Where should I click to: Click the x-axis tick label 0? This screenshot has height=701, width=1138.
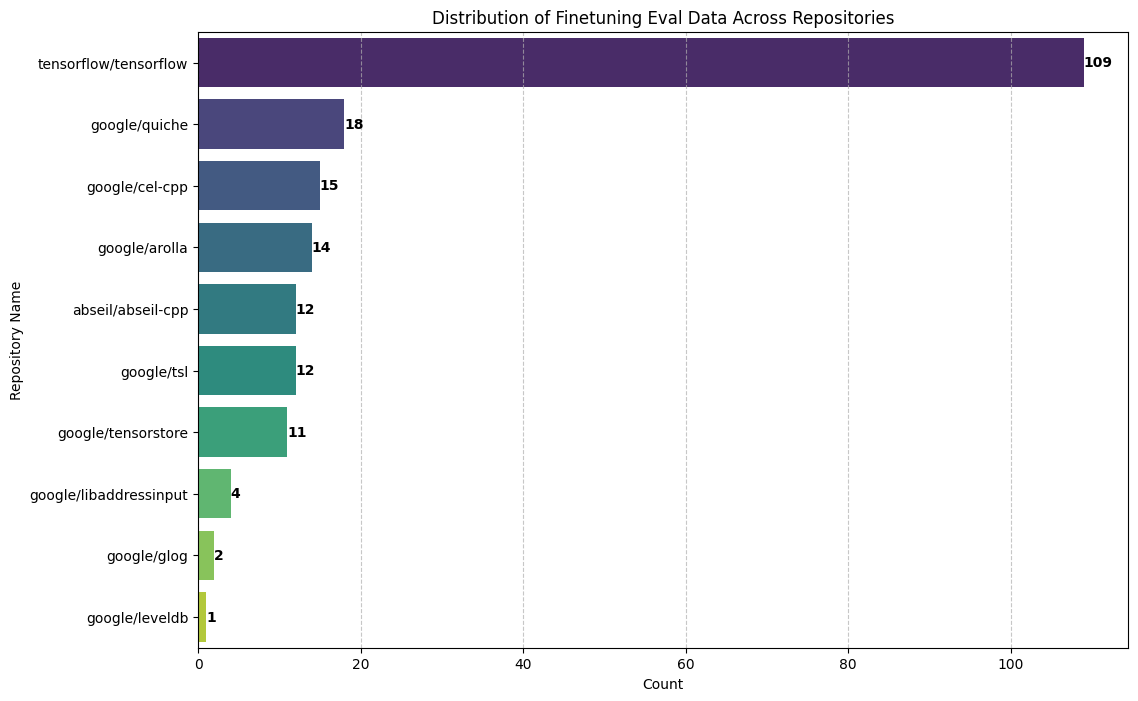point(199,663)
